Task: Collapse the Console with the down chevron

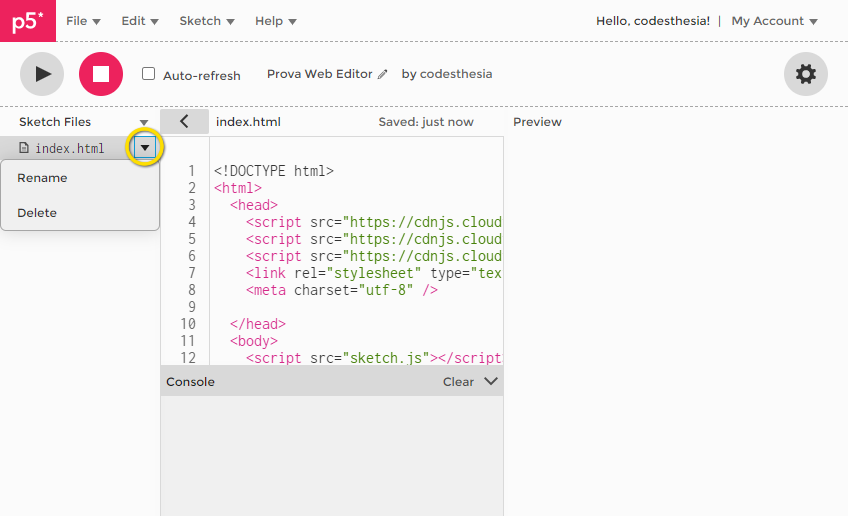Action: (491, 381)
